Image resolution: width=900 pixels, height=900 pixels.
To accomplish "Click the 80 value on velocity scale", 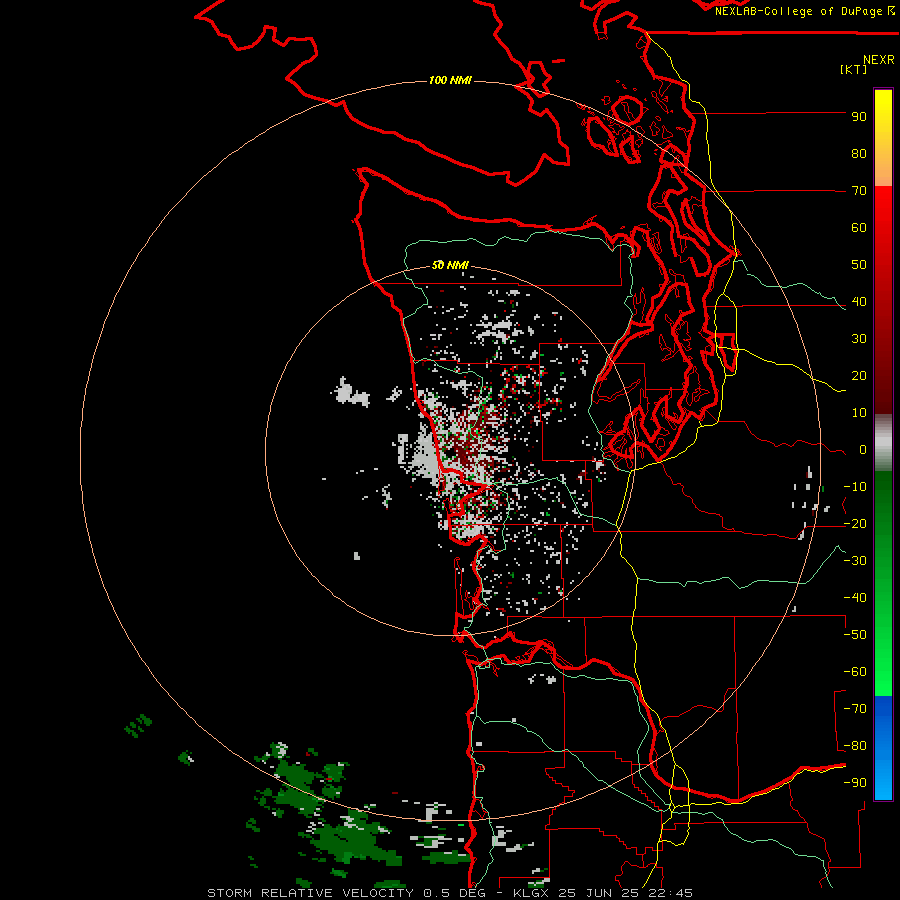I will (x=859, y=154).
